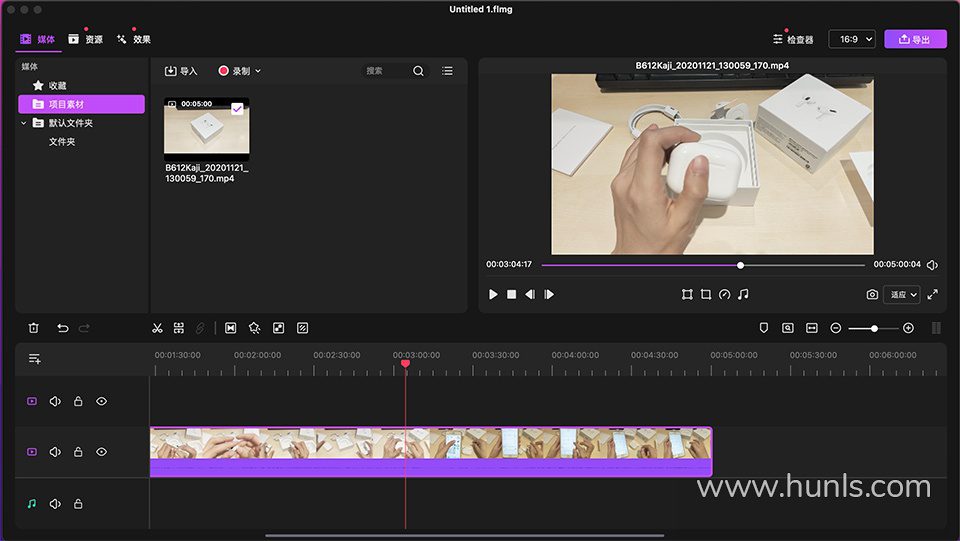Screen dimensions: 960x541
Task: Enter fullscreen preview mode
Action: (x=932, y=294)
